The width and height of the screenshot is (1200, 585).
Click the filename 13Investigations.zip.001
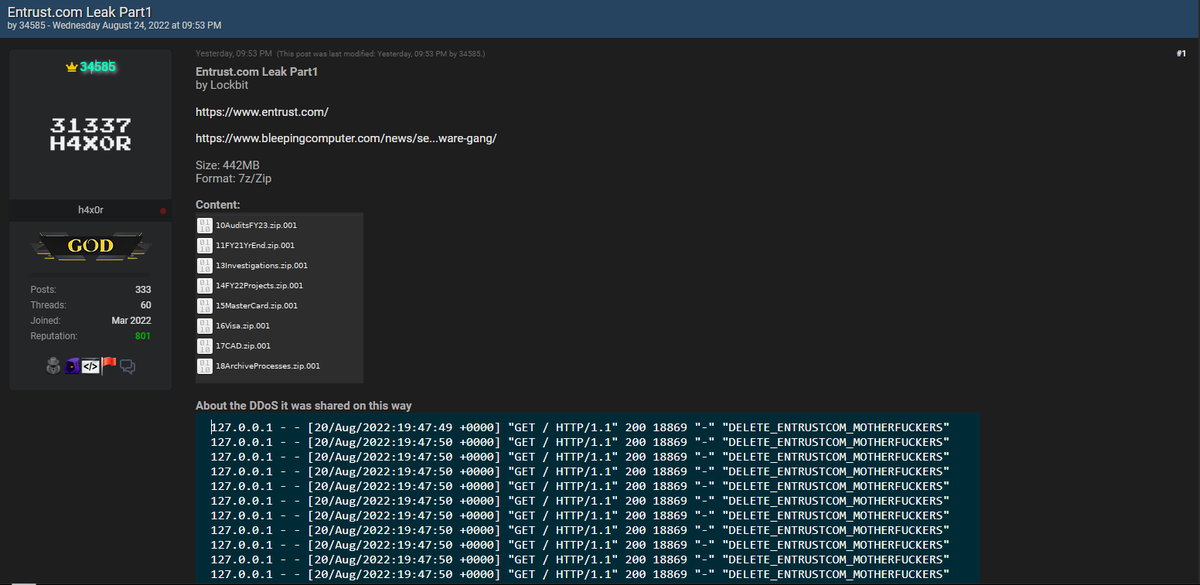[x=262, y=266]
